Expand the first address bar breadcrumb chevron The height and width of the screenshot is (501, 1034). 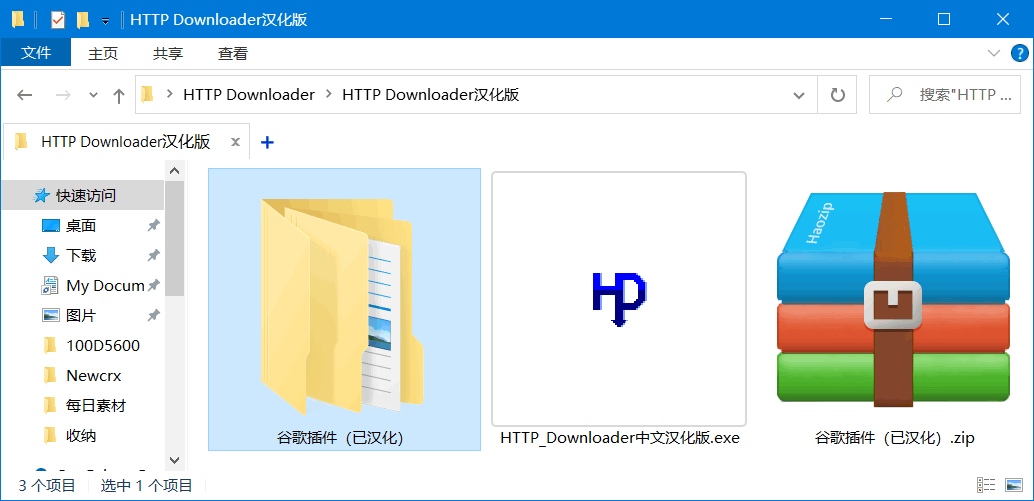[169, 95]
